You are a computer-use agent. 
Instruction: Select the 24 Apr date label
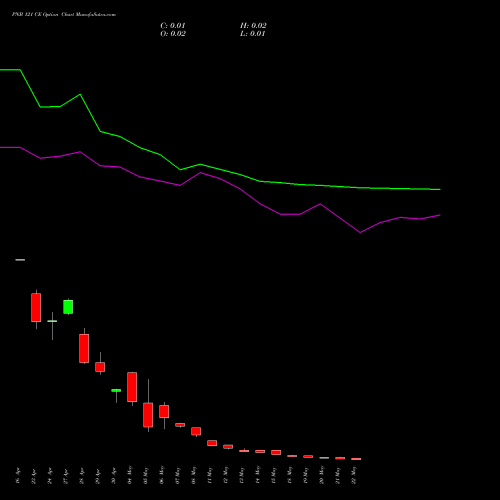(x=50, y=476)
